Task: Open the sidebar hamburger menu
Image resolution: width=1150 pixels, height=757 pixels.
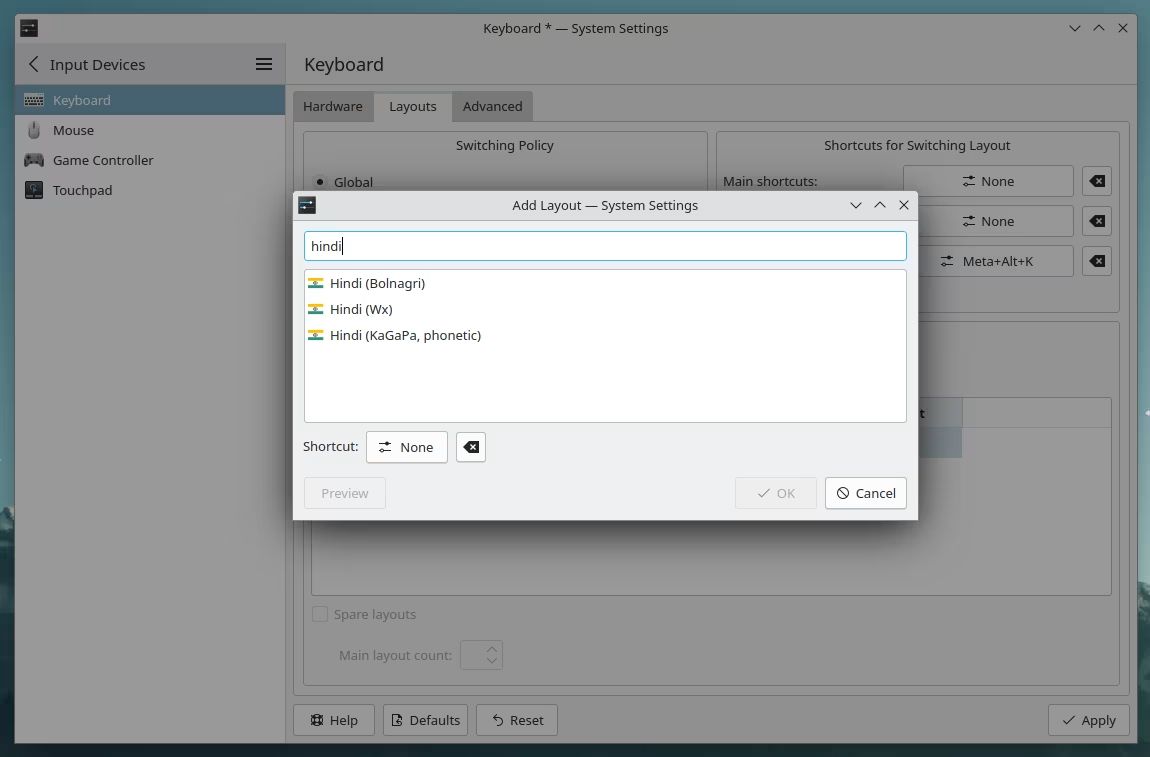Action: [x=263, y=64]
